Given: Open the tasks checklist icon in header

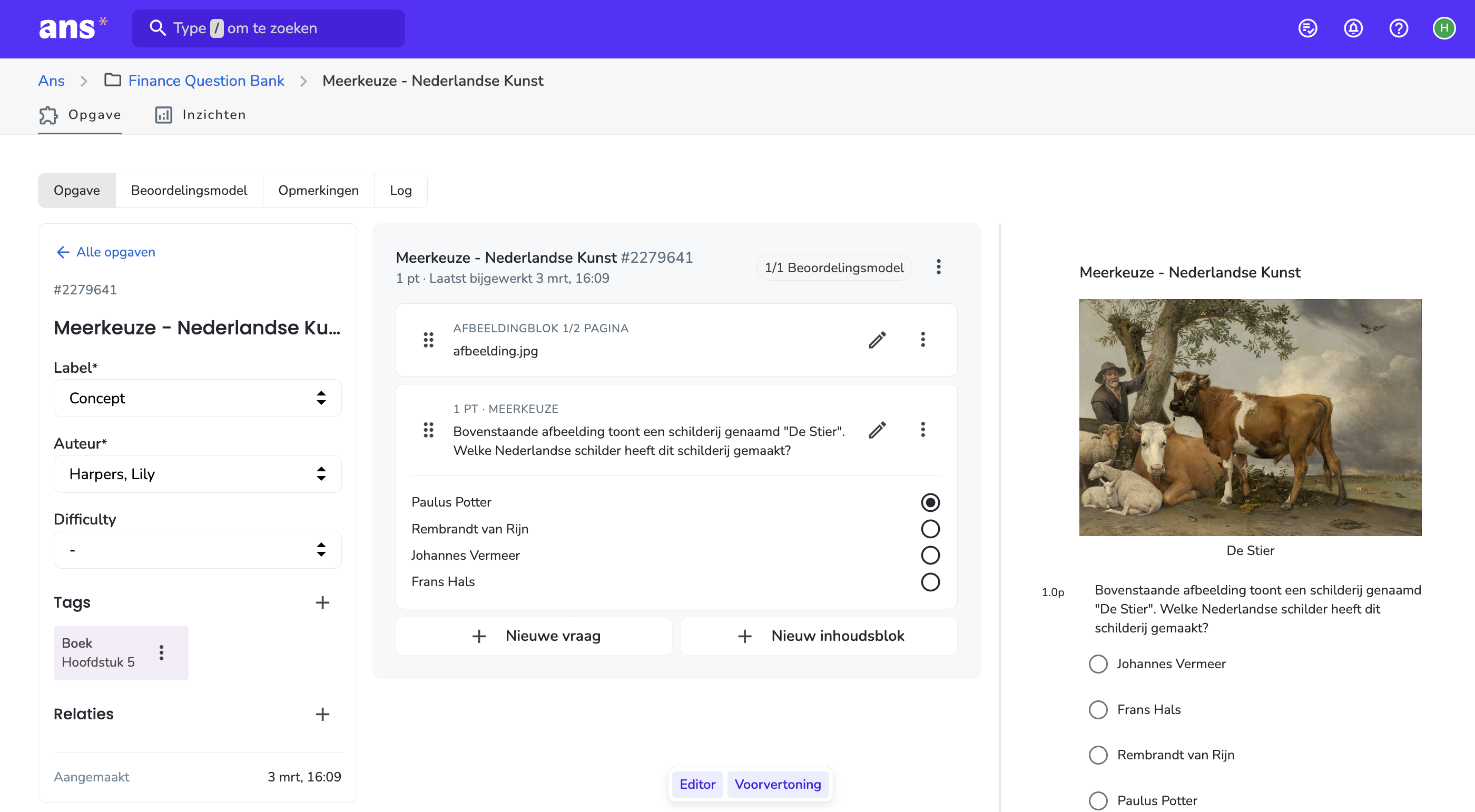Looking at the screenshot, I should [x=1307, y=28].
